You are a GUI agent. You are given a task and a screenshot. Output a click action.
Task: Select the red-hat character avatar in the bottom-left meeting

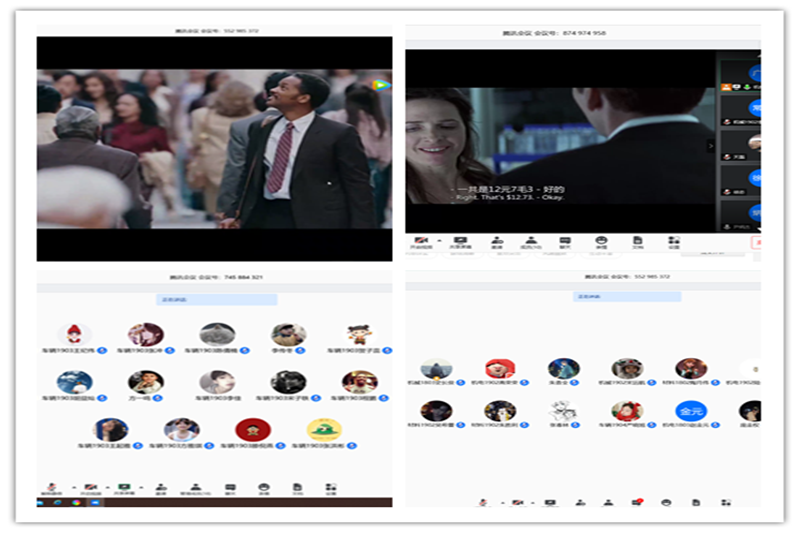click(x=74, y=335)
